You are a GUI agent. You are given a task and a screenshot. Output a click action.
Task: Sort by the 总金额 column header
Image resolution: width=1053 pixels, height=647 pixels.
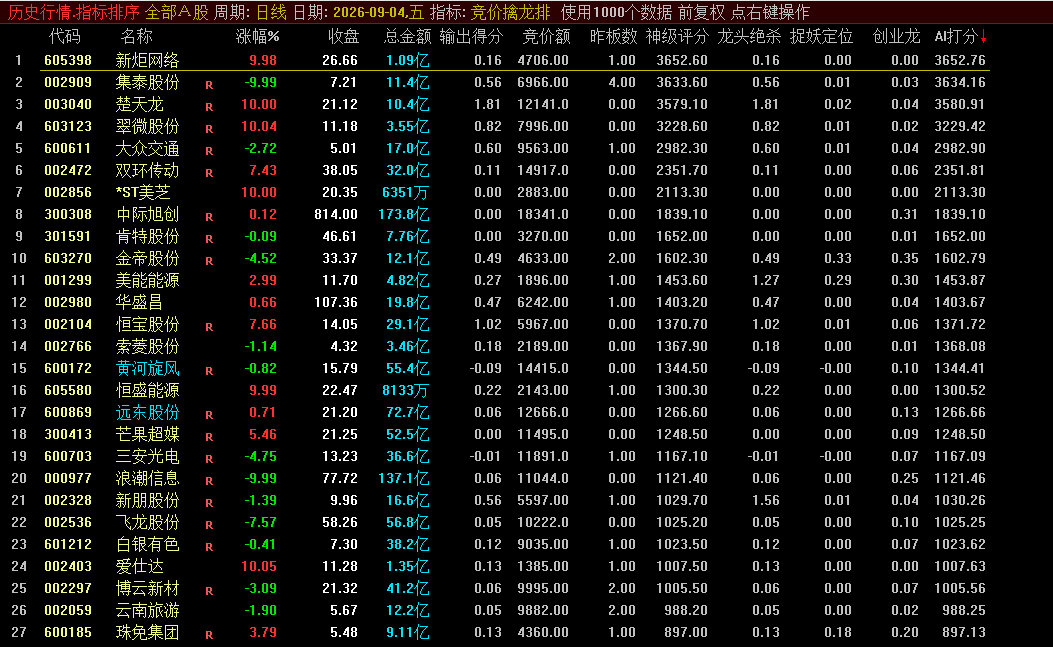(407, 36)
